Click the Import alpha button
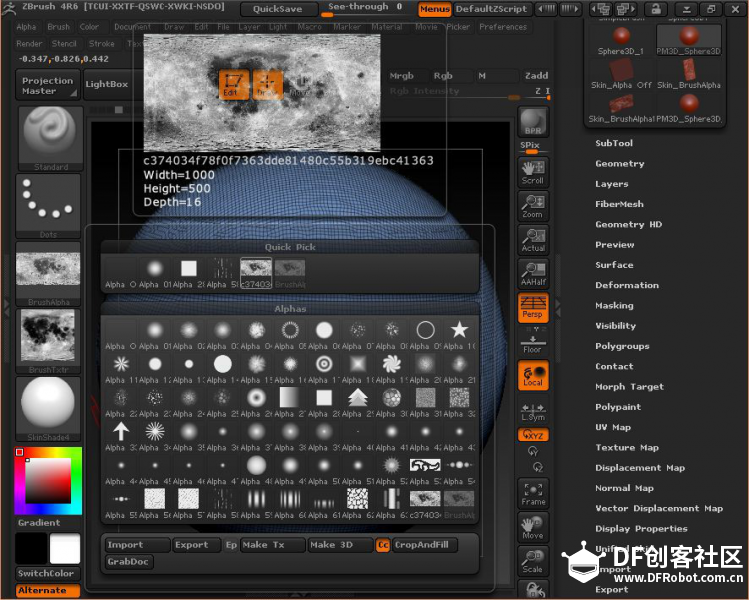This screenshot has width=749, height=600. 138,545
